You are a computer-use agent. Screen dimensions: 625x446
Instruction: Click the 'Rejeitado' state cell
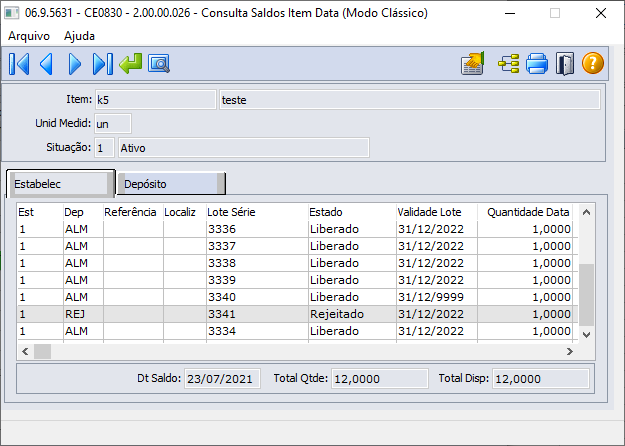[352, 314]
